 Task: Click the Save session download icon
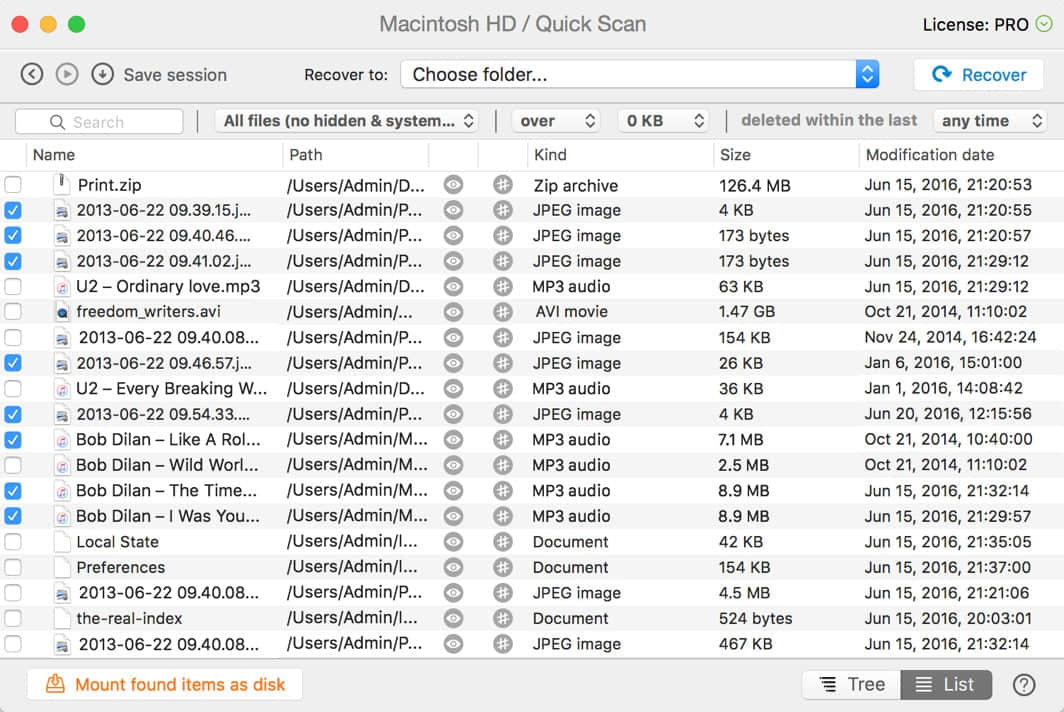tap(102, 74)
